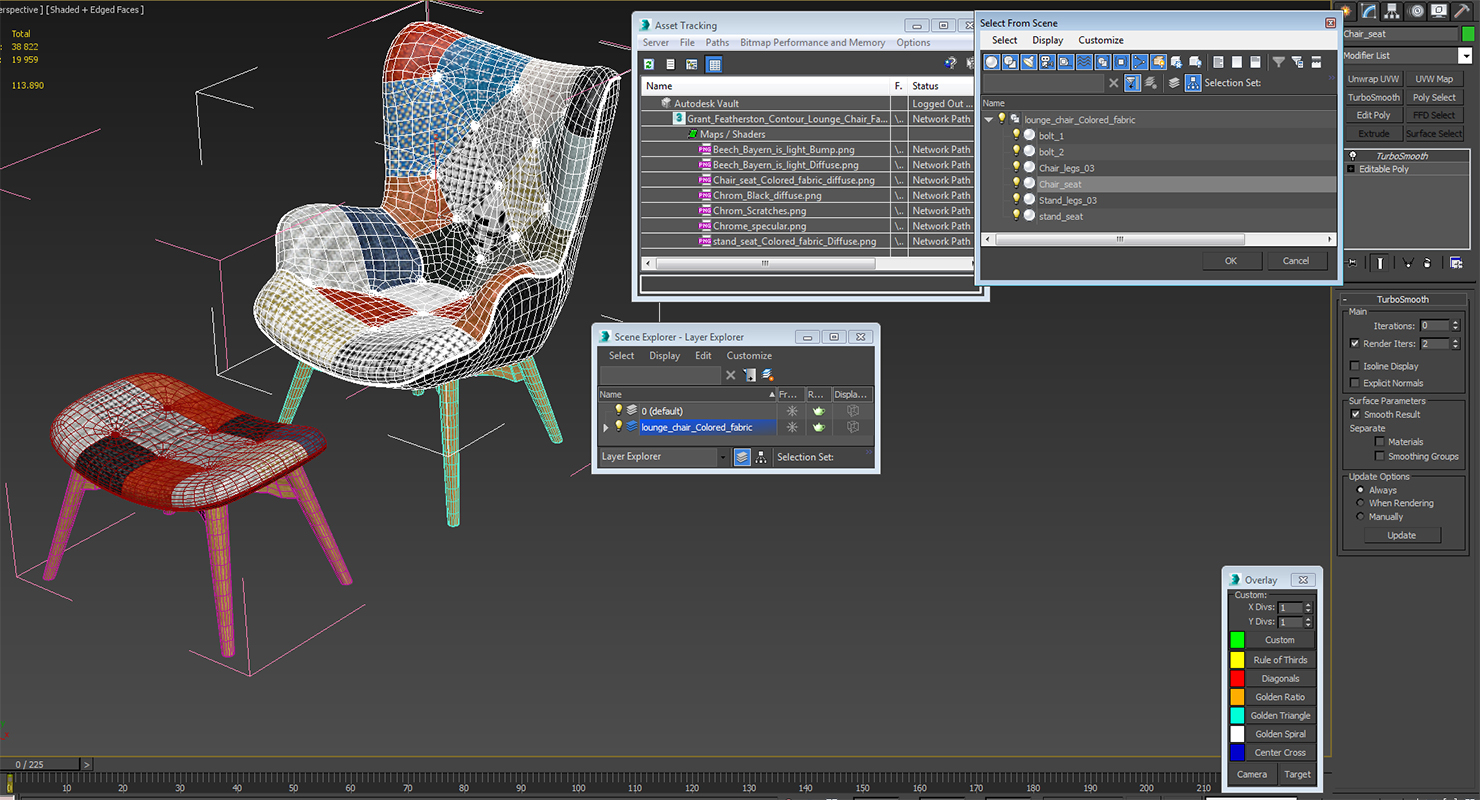Expand Editable Poly in modifier stack
This screenshot has height=800, width=1480.
coord(1352,169)
